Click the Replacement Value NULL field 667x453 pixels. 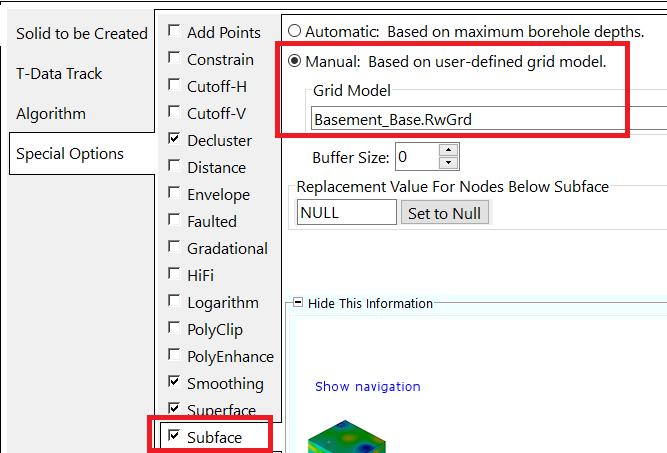tap(346, 213)
